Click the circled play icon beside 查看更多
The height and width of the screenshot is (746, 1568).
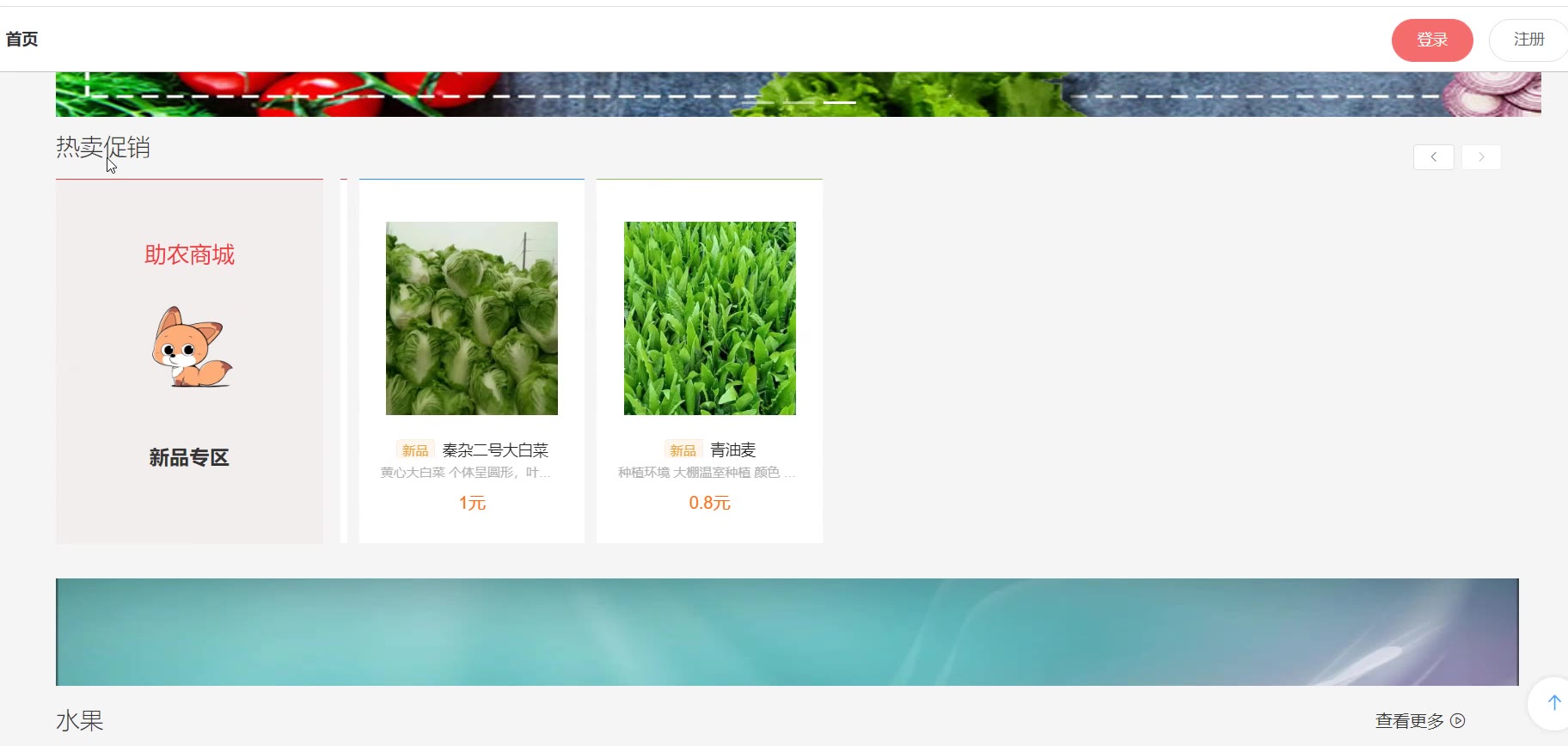pos(1458,721)
